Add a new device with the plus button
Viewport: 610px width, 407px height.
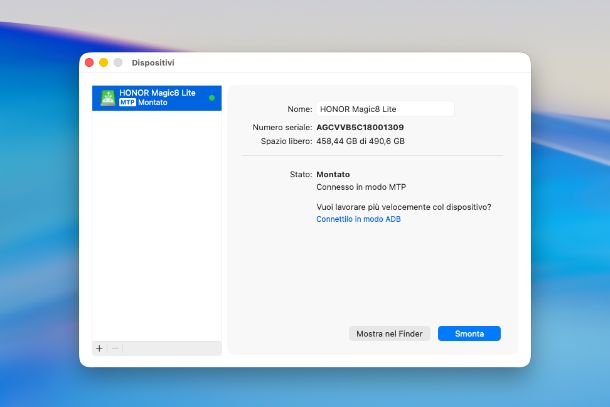tap(100, 348)
